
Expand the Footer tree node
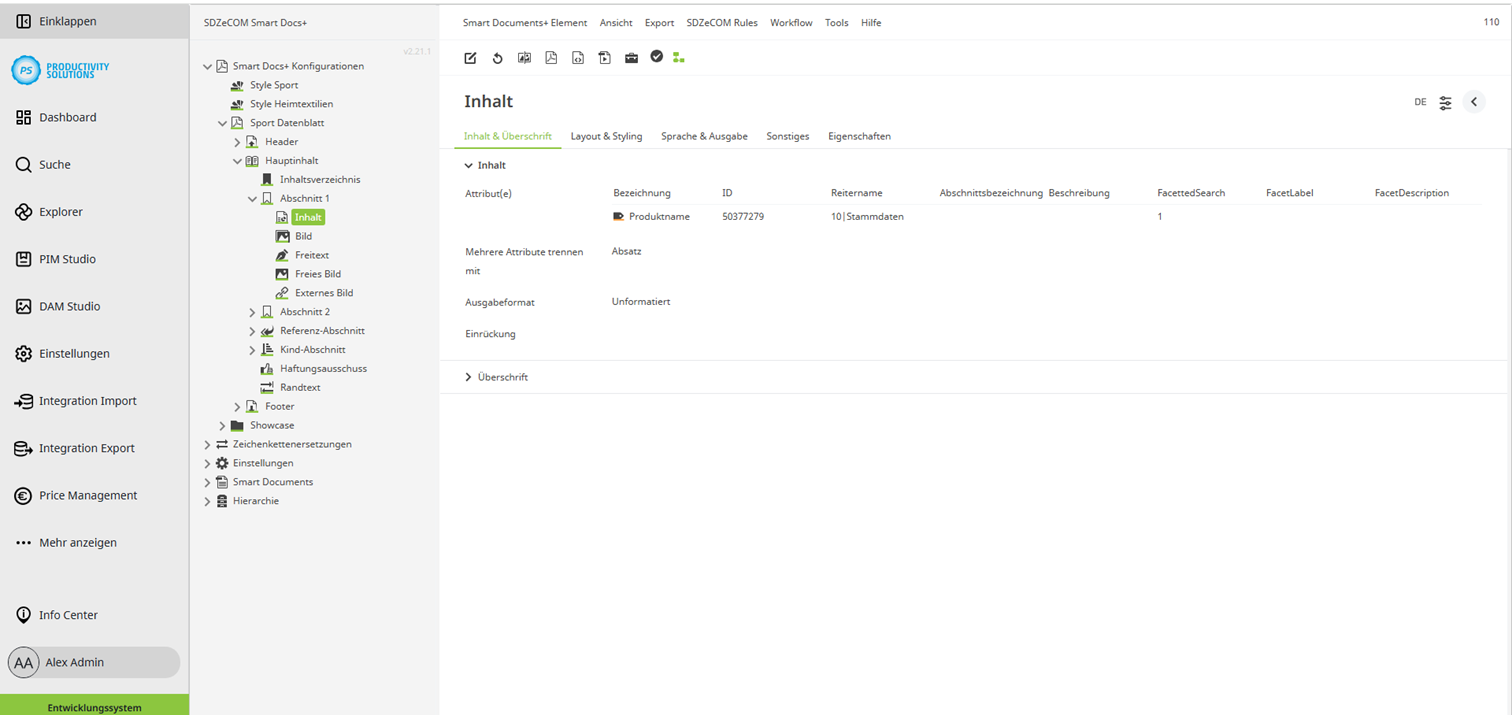(x=236, y=406)
